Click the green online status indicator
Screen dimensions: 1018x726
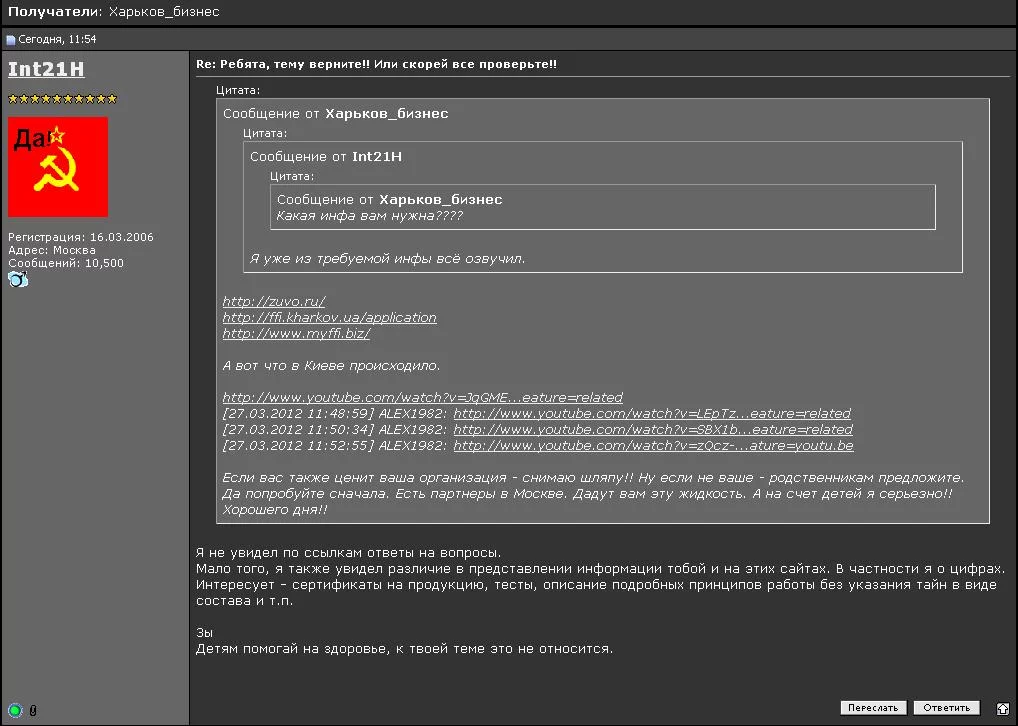tap(15, 711)
